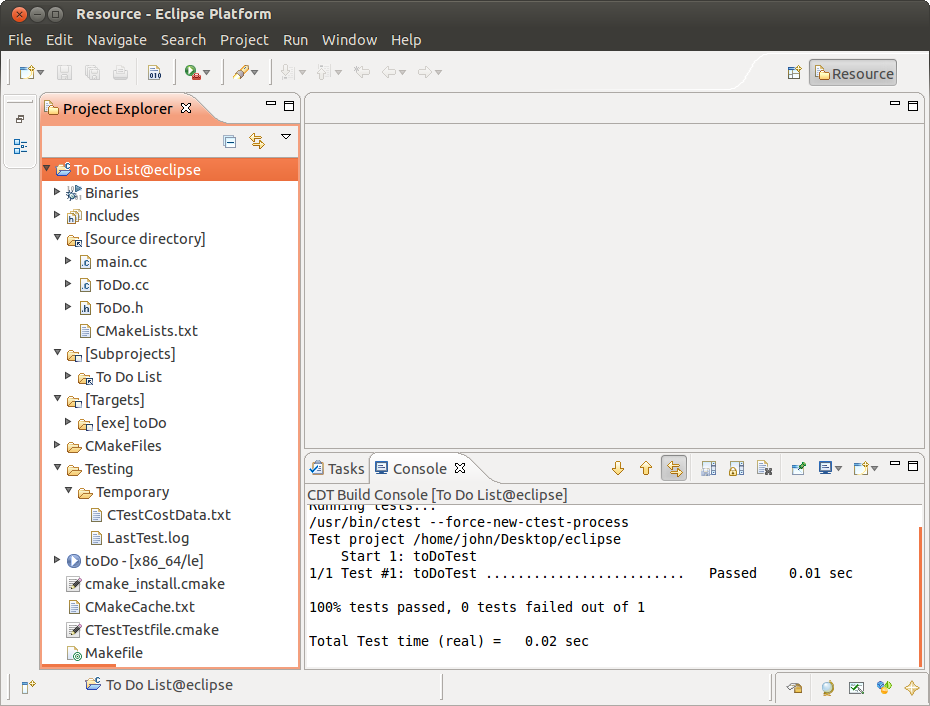
Task: Minimize the Project Explorer panel
Action: (271, 104)
